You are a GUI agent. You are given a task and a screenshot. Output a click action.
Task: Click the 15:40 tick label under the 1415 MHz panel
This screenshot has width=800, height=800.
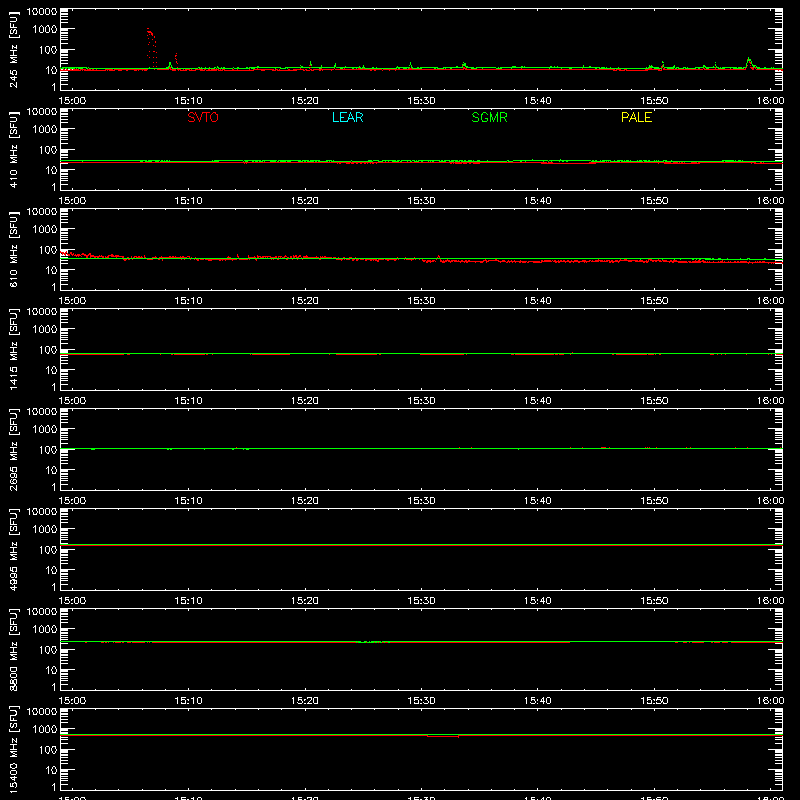538,401
